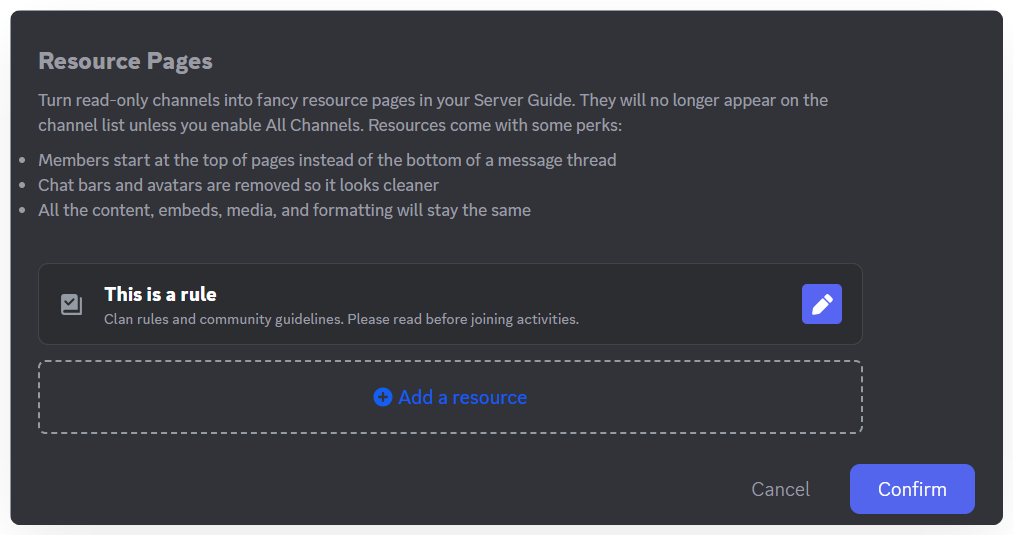
Task: Click the rules channel icon beside "This is a rule"
Action: point(71,304)
